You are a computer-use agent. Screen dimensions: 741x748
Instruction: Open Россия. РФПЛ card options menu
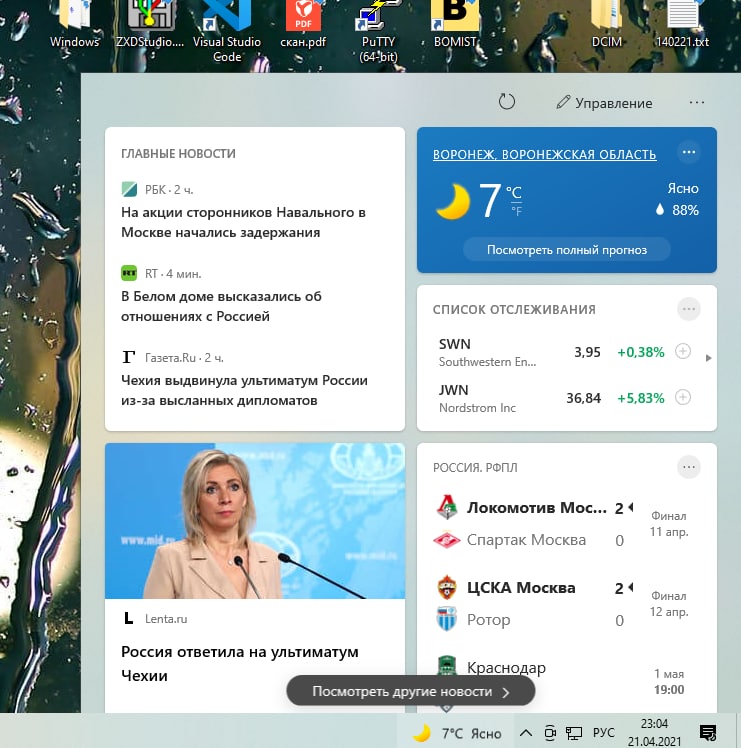(689, 467)
